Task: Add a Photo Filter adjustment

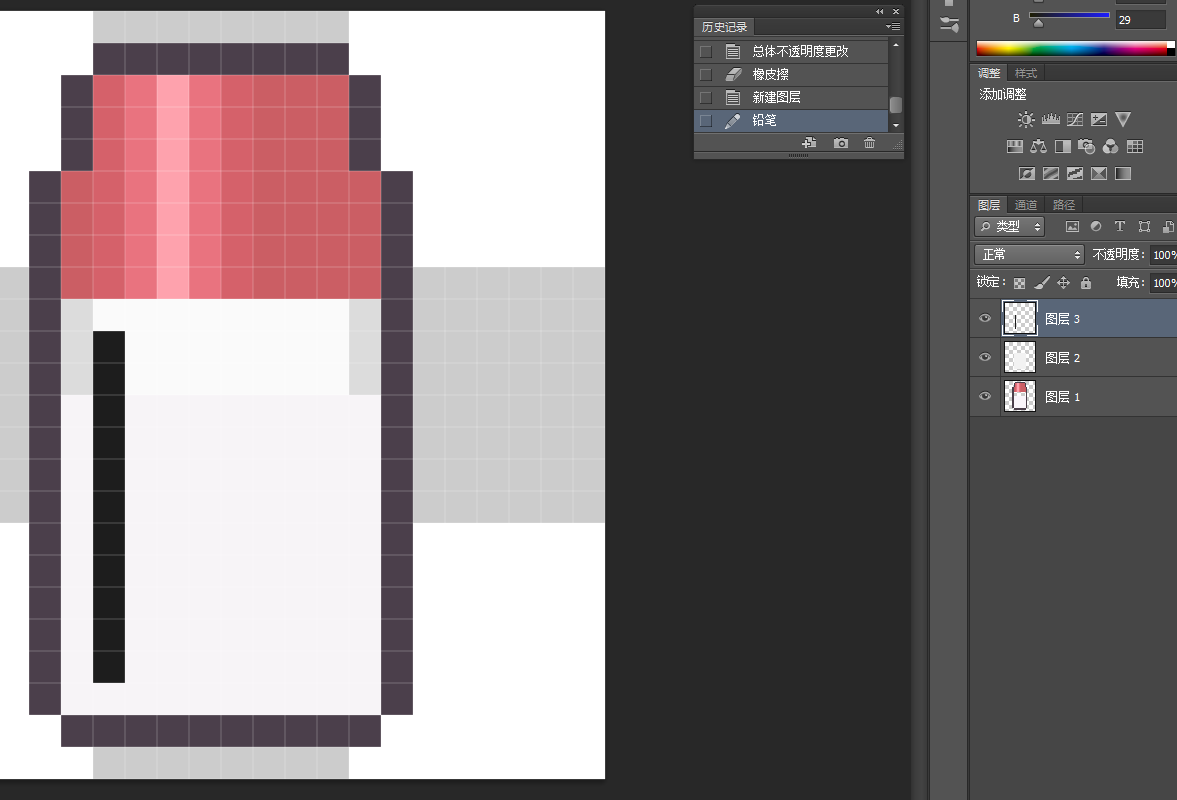Action: click(x=1086, y=146)
